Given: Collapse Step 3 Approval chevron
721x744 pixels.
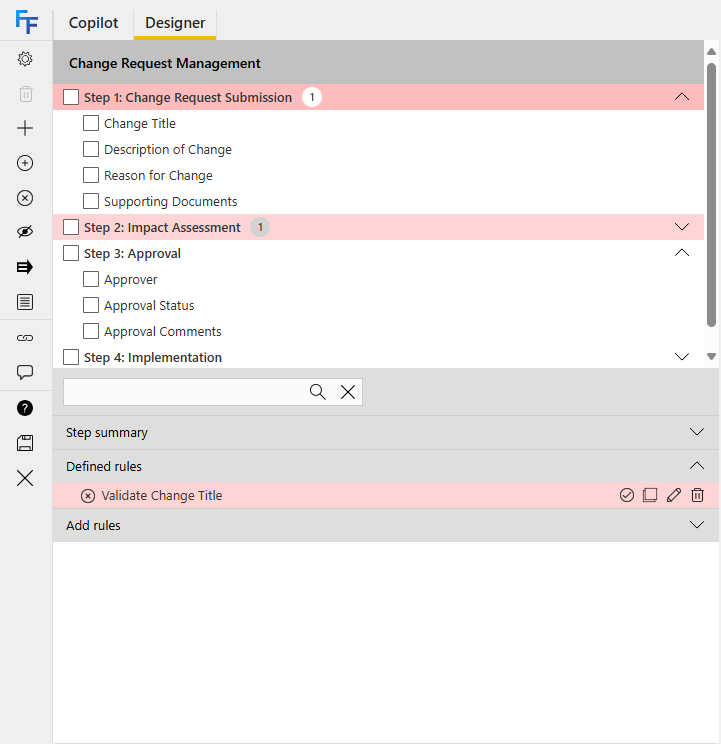Looking at the screenshot, I should (x=682, y=253).
